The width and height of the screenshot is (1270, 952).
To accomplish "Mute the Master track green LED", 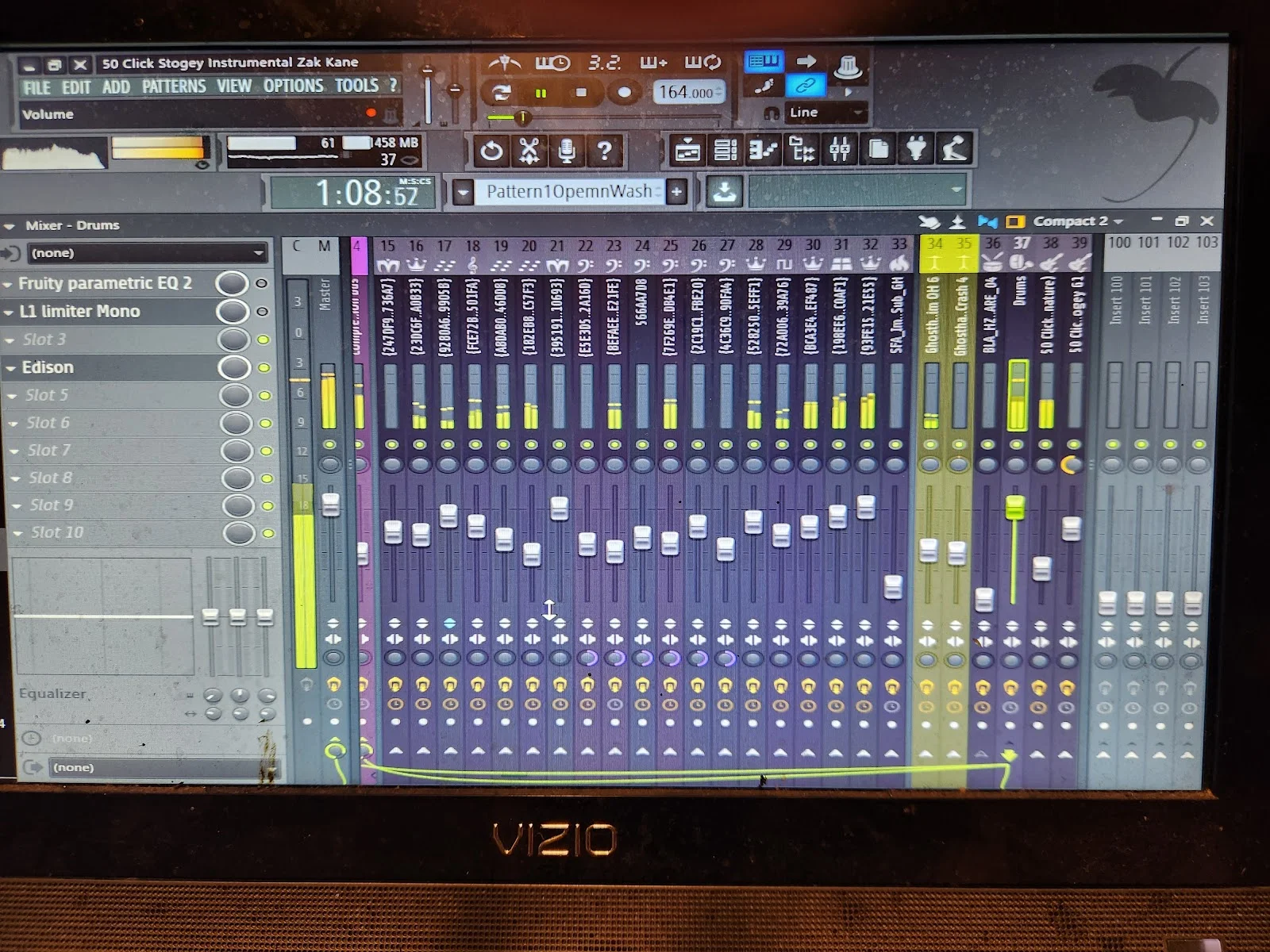I will (329, 445).
